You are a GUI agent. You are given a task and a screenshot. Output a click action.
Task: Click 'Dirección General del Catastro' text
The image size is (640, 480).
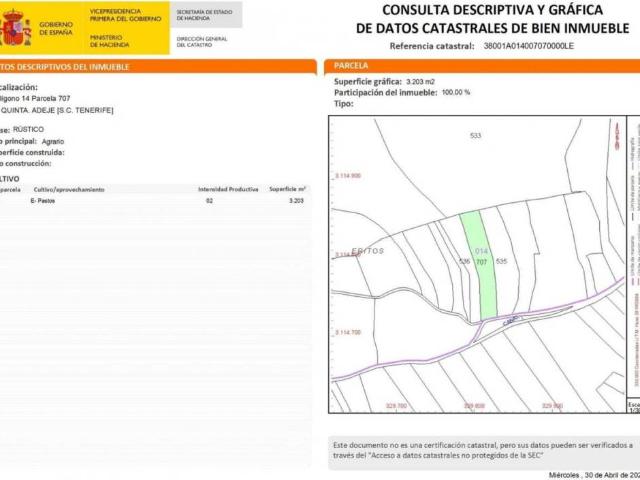(x=202, y=42)
